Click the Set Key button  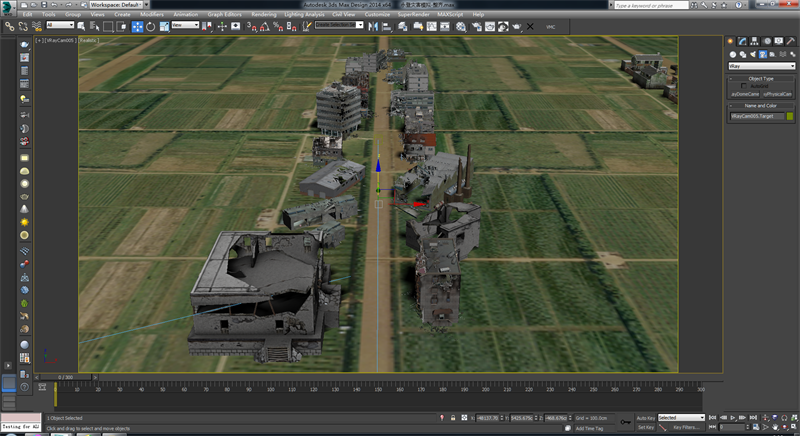coord(645,427)
